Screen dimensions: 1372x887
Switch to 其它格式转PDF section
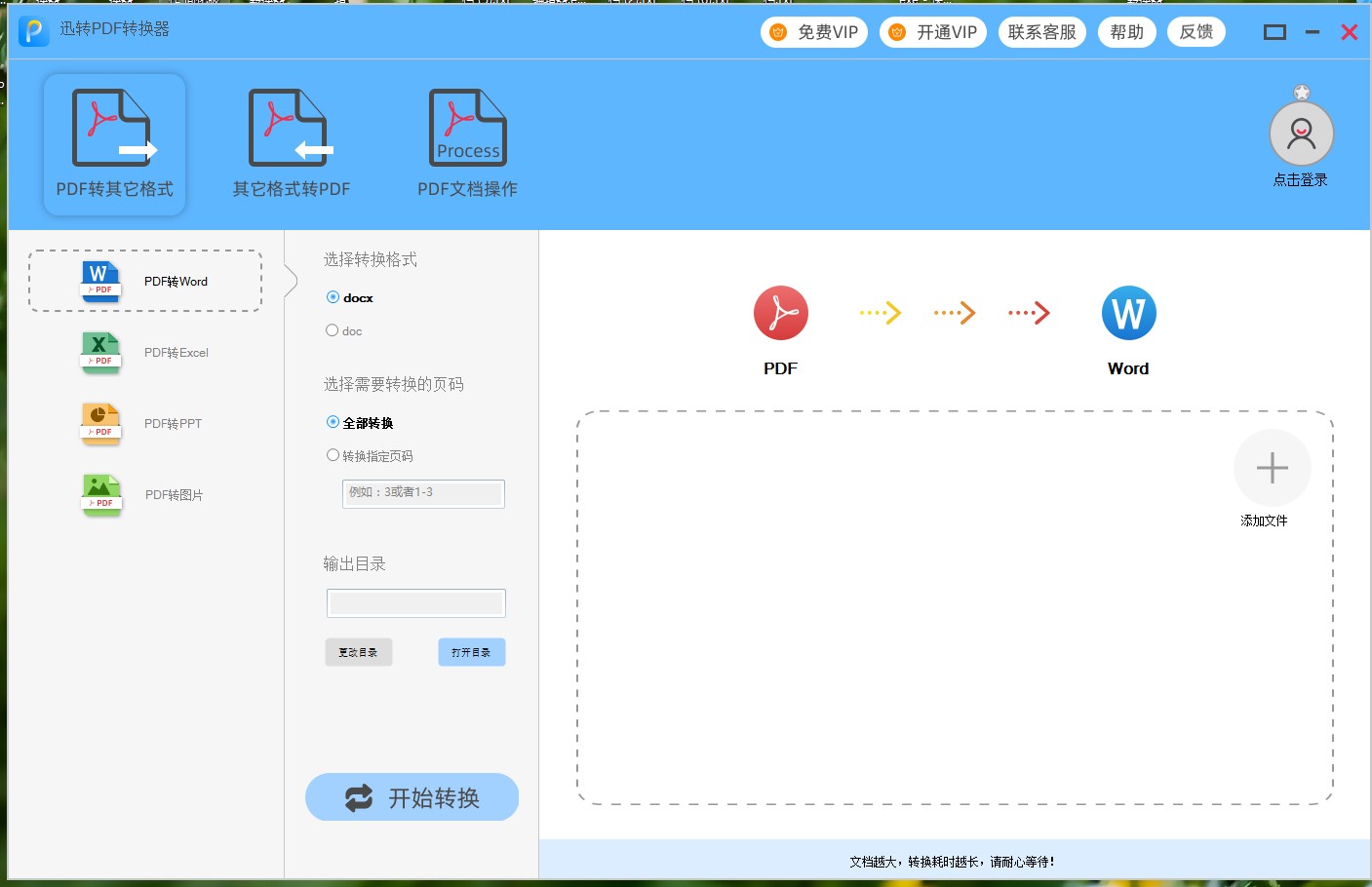pos(291,144)
